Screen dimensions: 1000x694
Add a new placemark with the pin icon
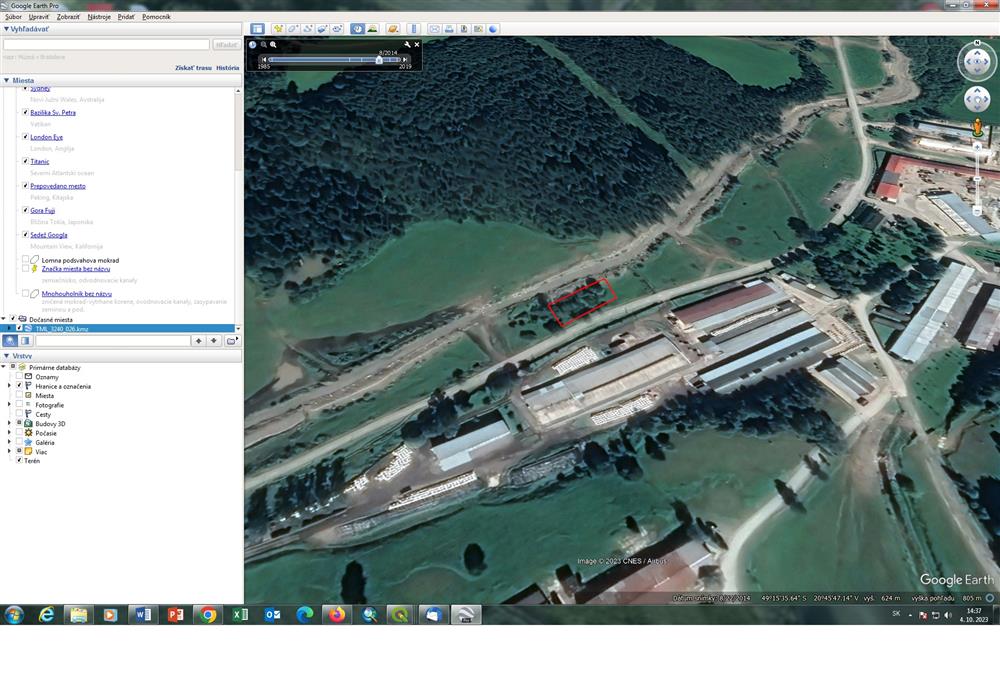click(x=278, y=29)
